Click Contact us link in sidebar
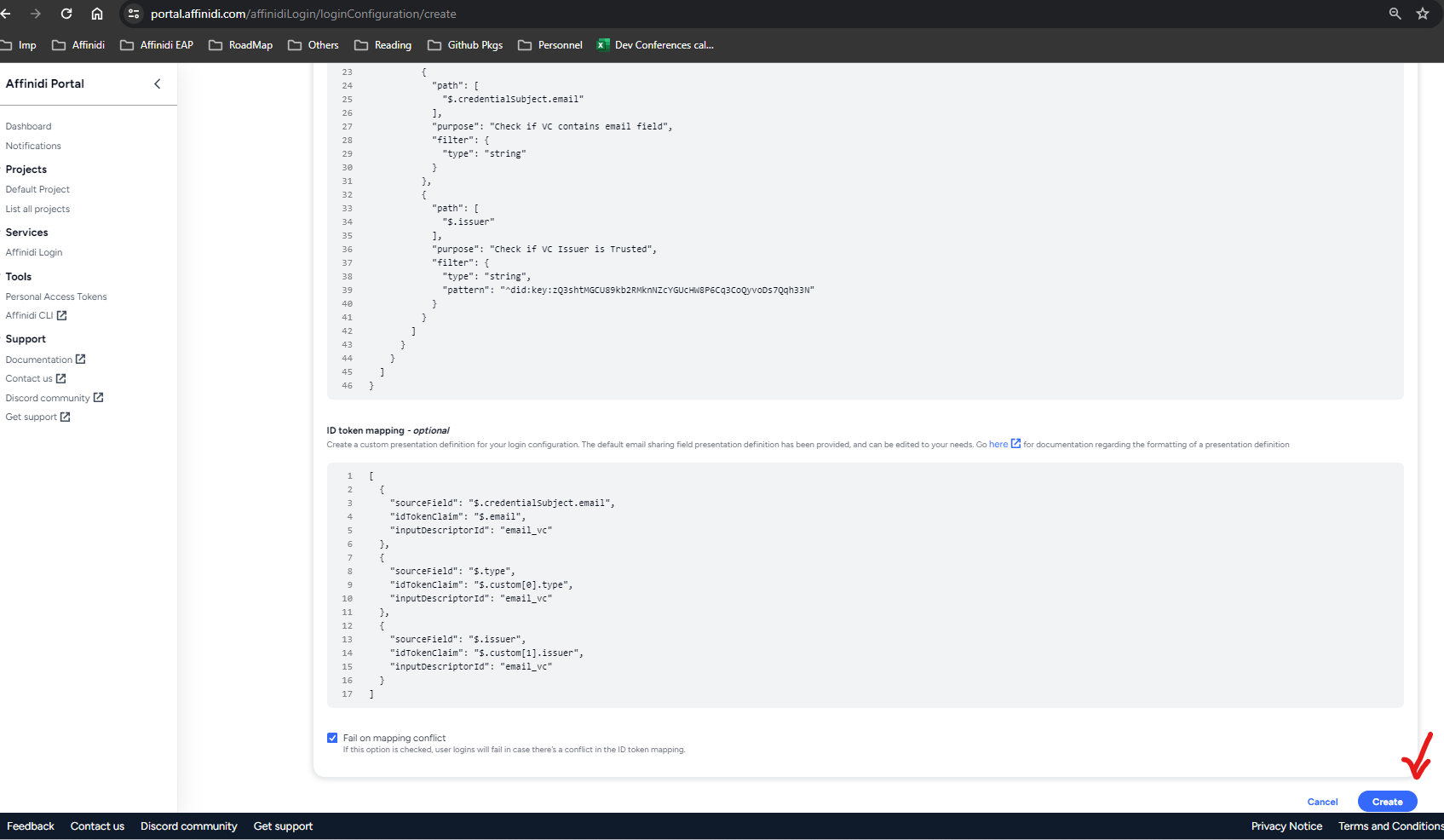Screen dimensions: 1444x840 click(x=29, y=378)
